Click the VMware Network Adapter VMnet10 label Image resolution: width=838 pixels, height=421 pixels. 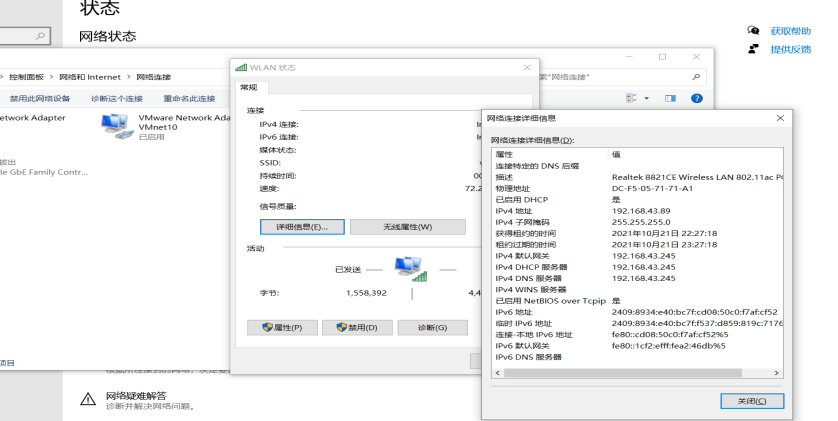coord(184,122)
